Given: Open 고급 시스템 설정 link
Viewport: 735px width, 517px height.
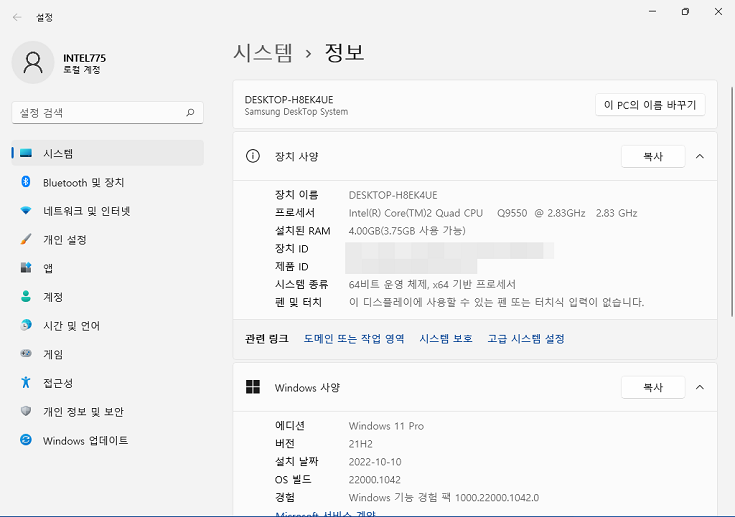Looking at the screenshot, I should [x=526, y=338].
